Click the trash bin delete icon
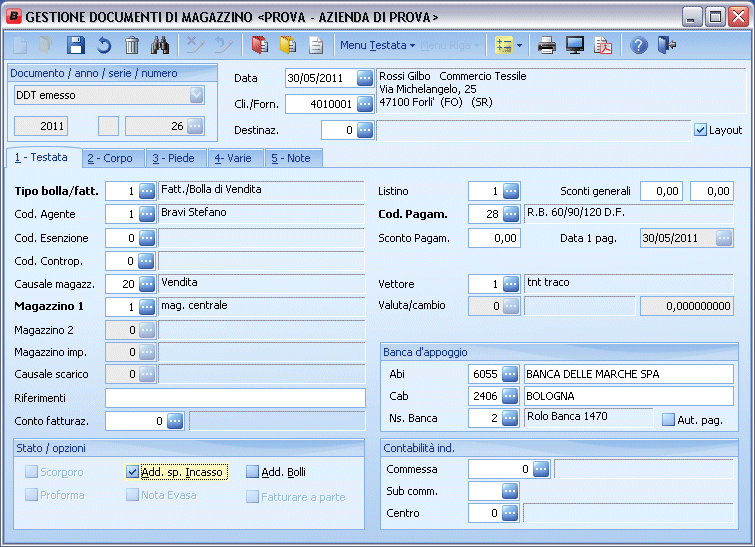 (x=132, y=45)
